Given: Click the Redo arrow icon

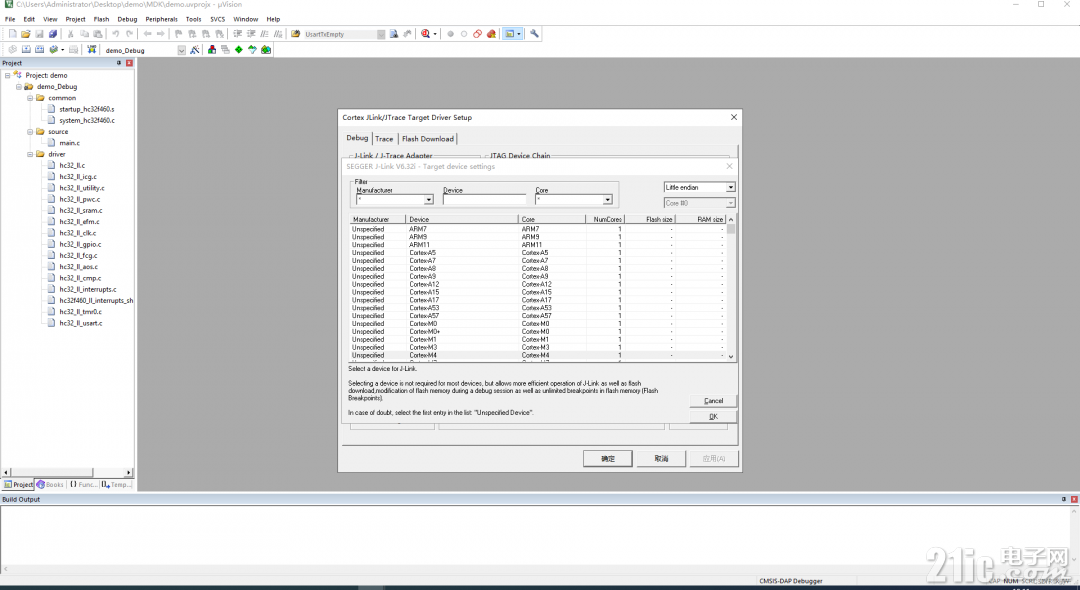Looking at the screenshot, I should tap(129, 34).
